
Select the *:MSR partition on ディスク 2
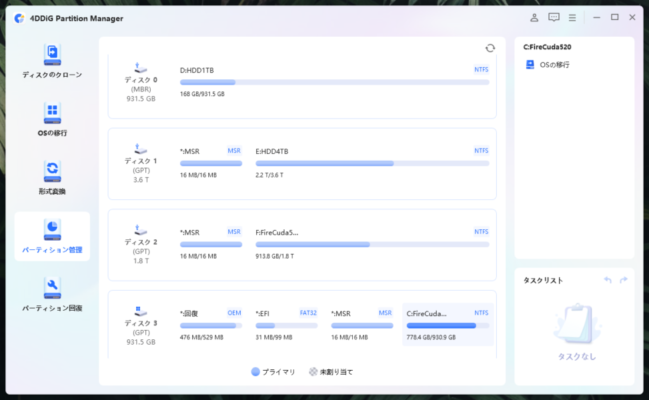point(211,244)
